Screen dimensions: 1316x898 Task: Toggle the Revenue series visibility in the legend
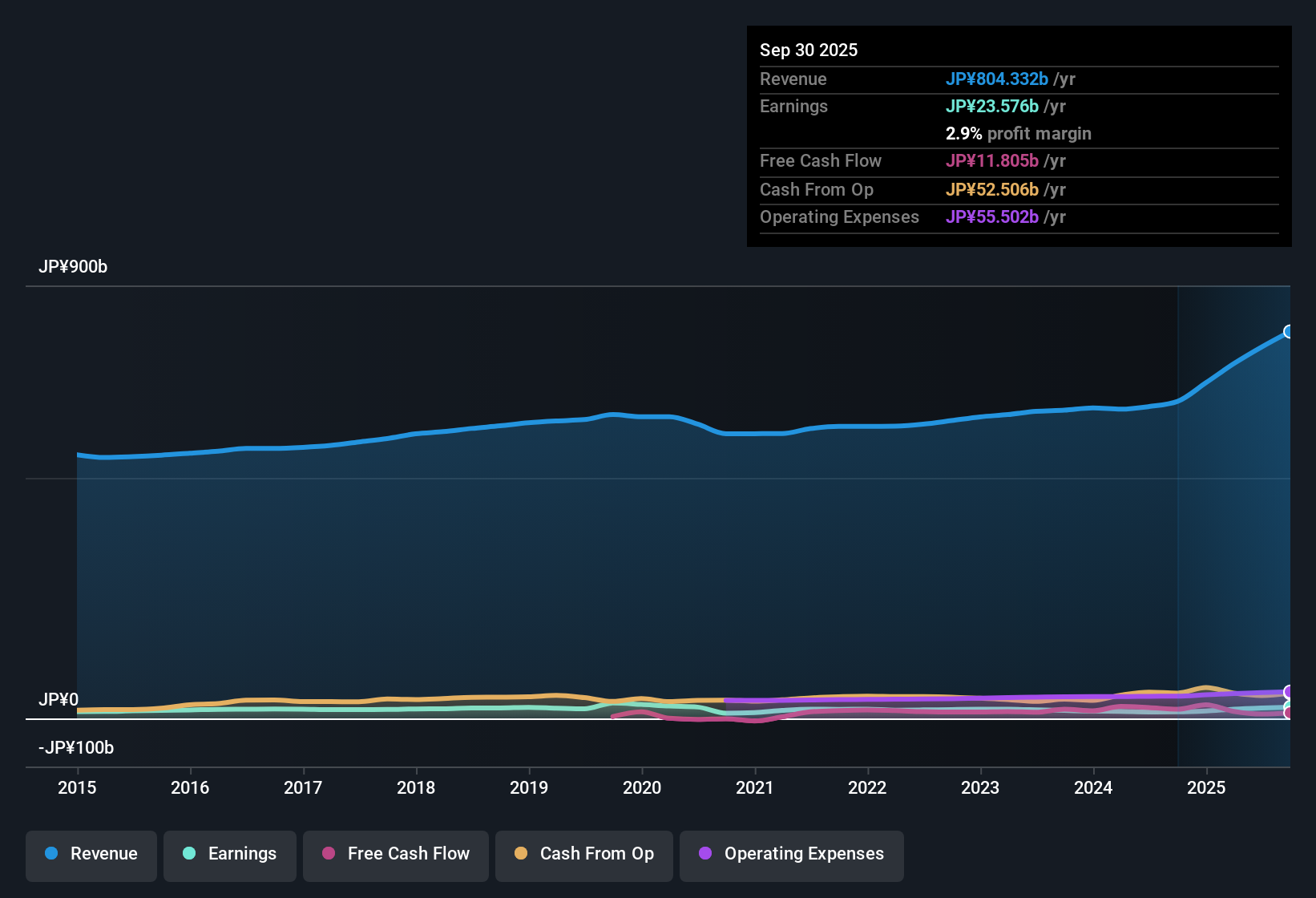tap(91, 854)
